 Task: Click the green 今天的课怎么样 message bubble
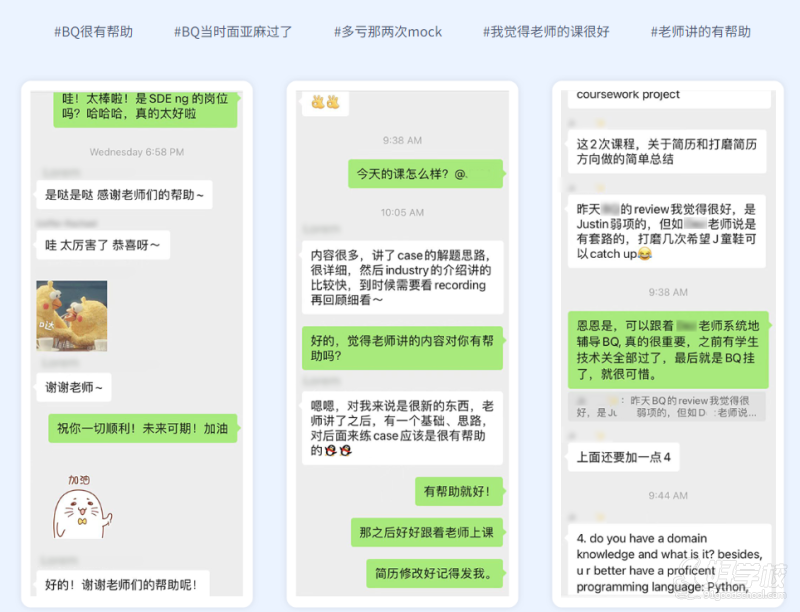[412, 174]
